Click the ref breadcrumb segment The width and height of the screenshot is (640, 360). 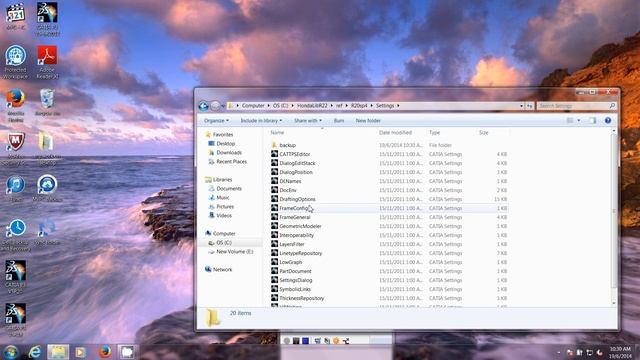339,106
